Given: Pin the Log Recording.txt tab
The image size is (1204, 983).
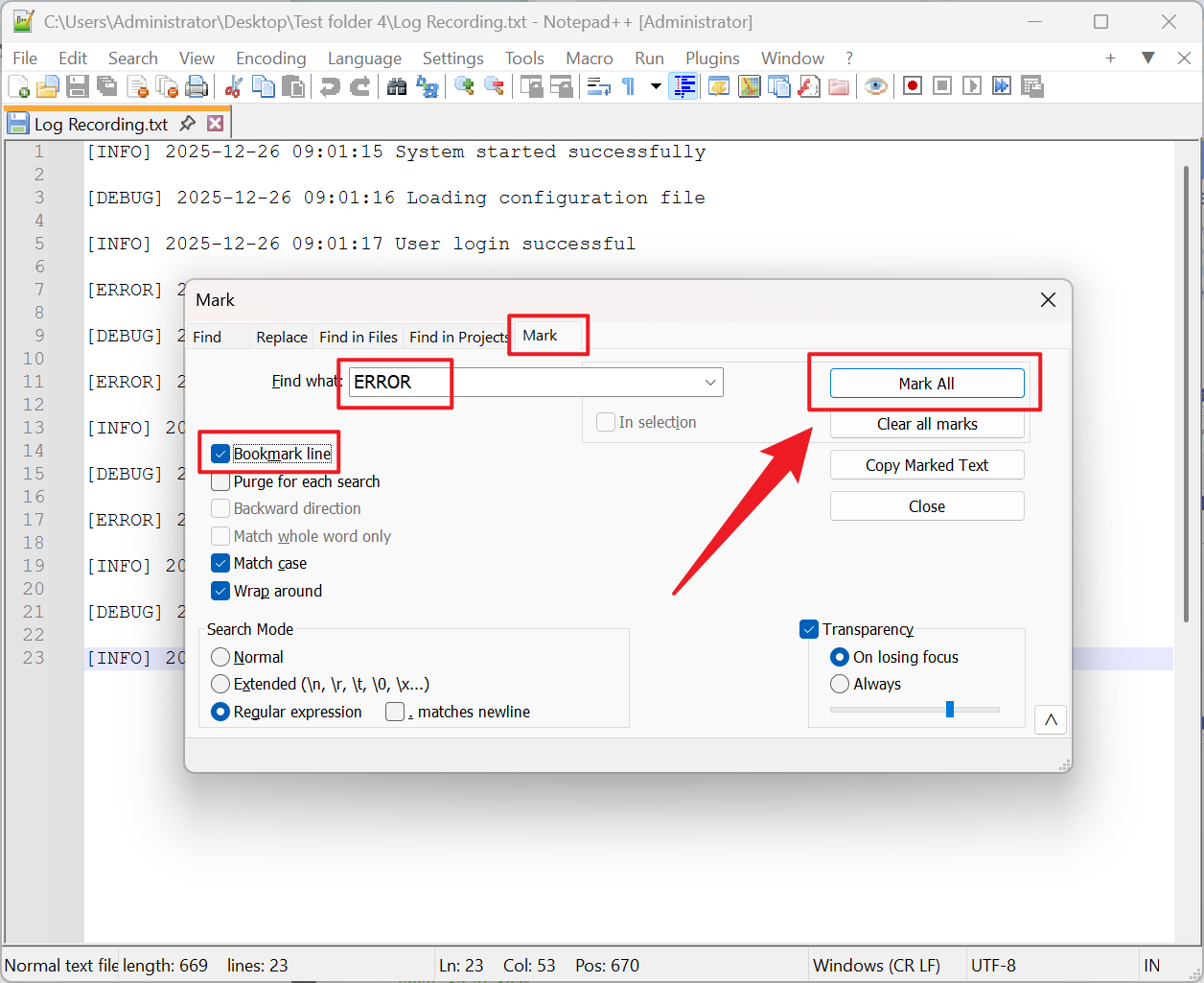Looking at the screenshot, I should point(188,123).
